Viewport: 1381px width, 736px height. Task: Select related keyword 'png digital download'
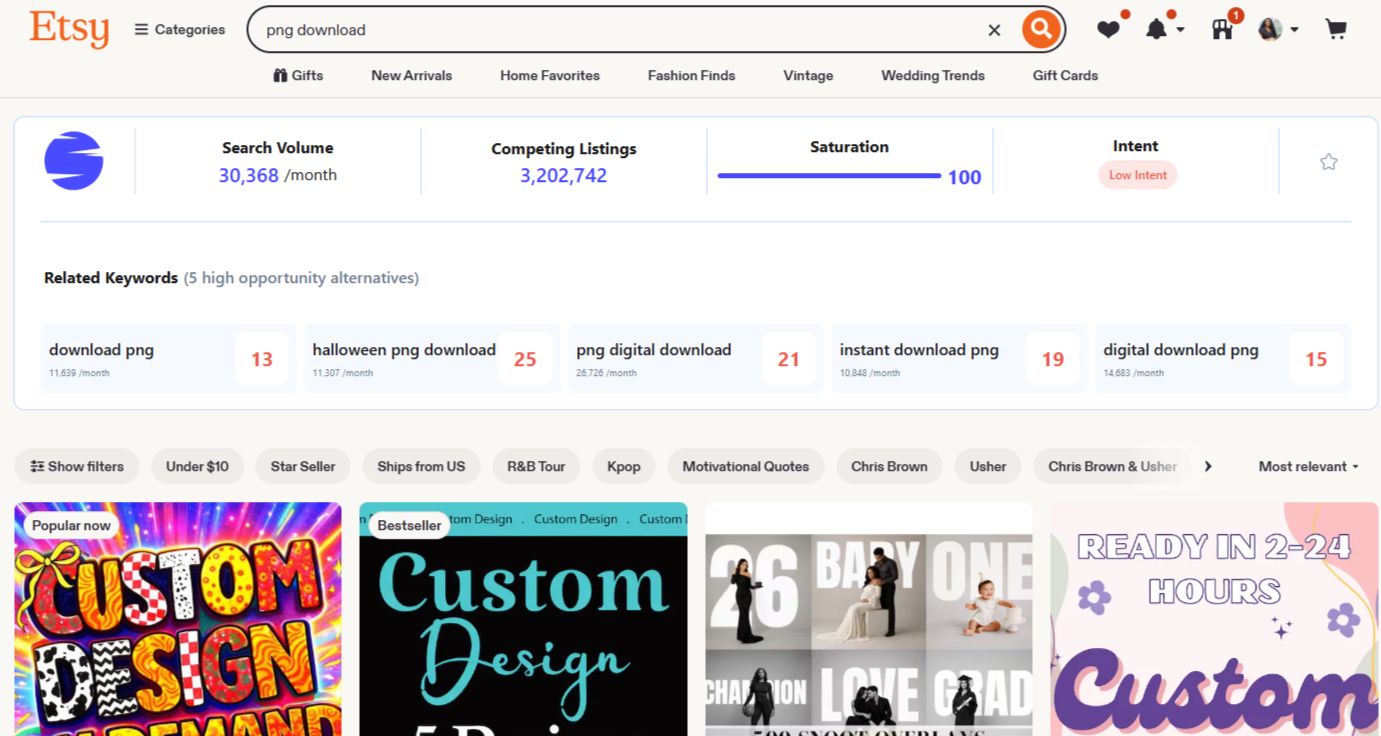point(696,358)
